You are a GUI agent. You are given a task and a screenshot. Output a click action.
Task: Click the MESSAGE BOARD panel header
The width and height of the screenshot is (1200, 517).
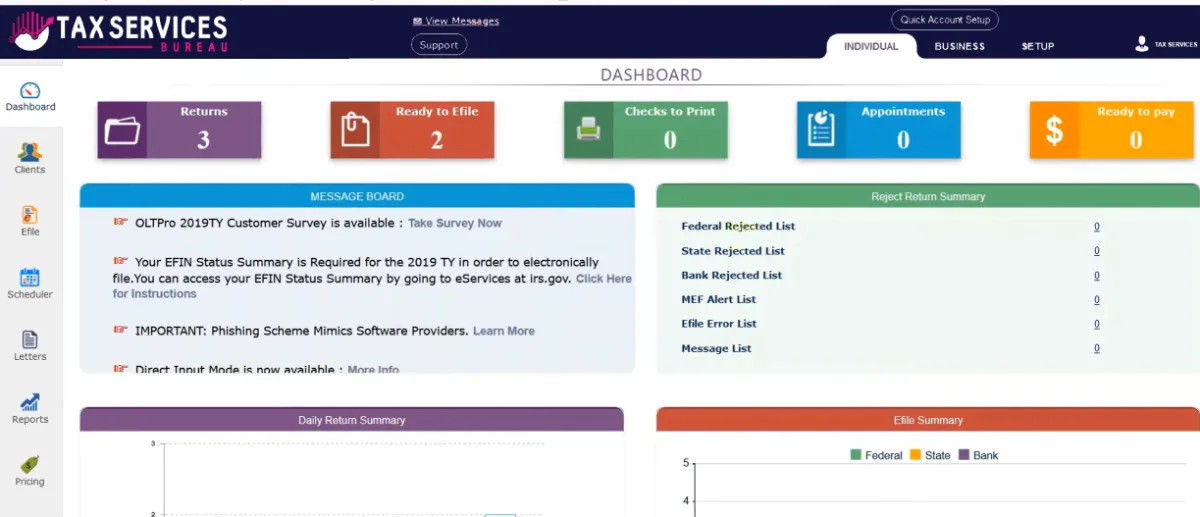pos(357,196)
